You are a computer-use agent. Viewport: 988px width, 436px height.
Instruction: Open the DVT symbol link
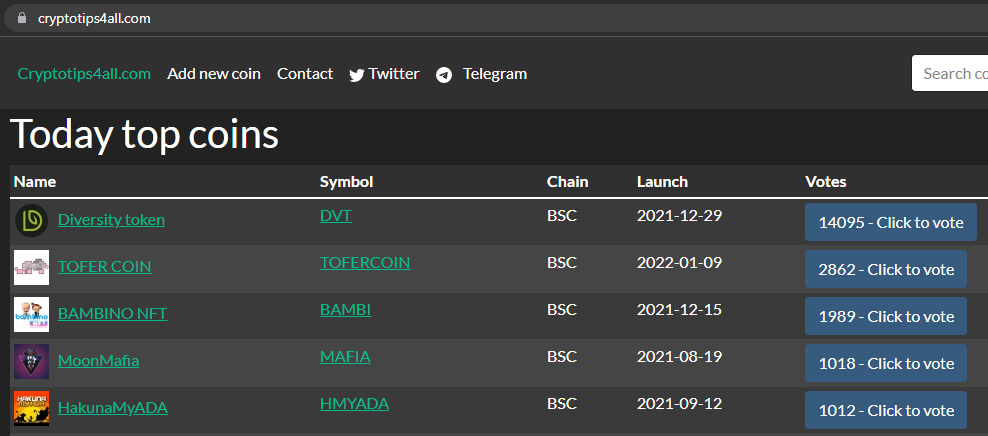pos(336,216)
